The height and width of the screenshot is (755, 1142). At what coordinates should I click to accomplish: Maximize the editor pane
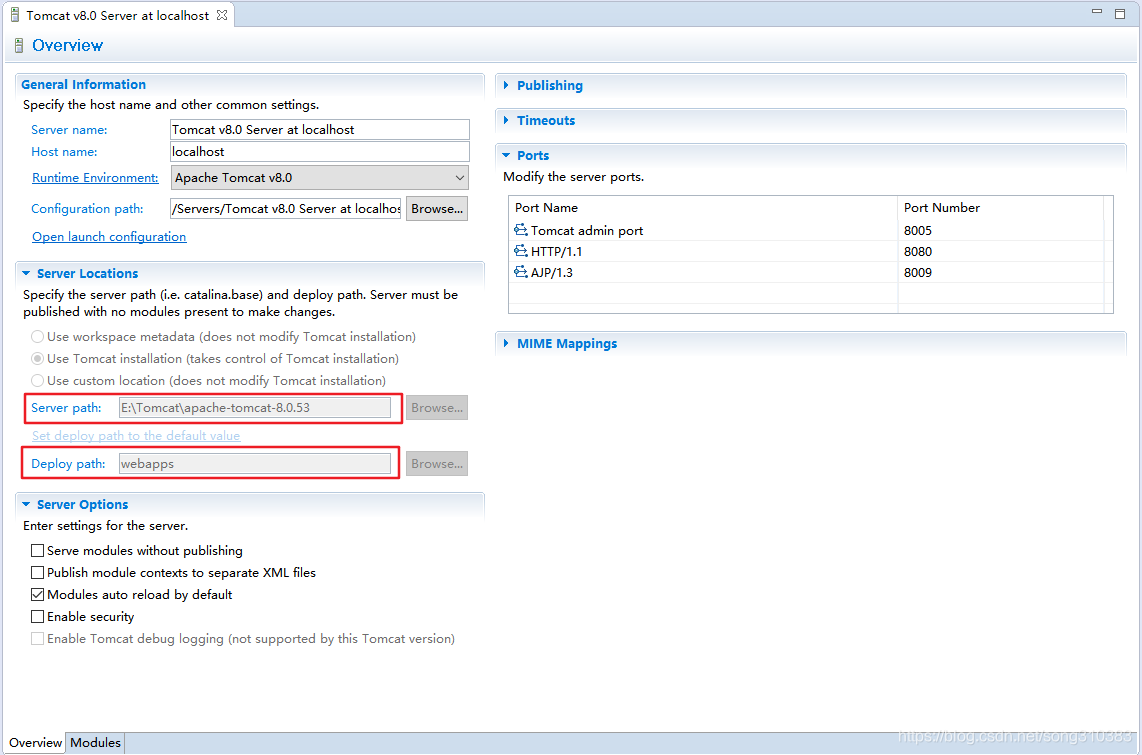click(x=1120, y=14)
